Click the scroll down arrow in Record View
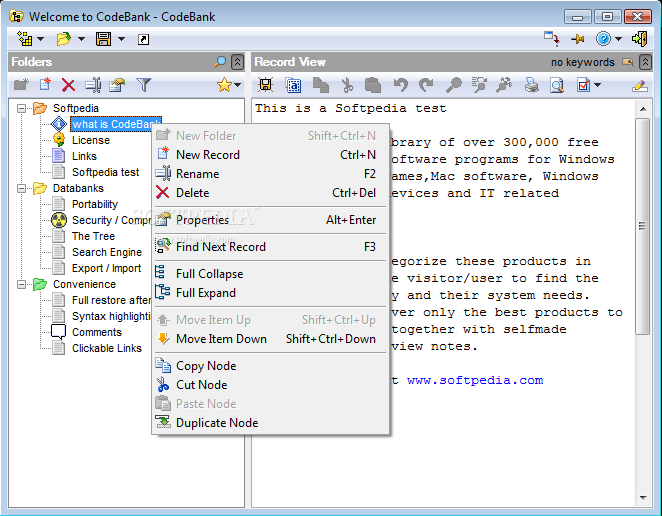The width and height of the screenshot is (662, 516). (x=643, y=498)
